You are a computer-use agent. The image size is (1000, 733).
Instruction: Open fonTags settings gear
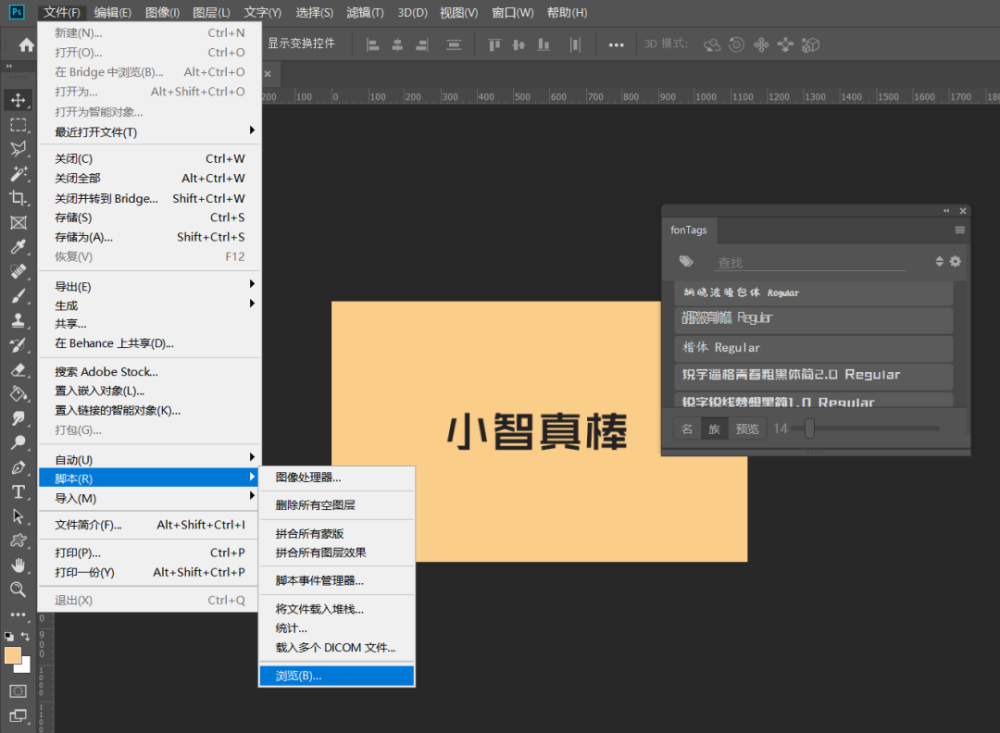[955, 261]
